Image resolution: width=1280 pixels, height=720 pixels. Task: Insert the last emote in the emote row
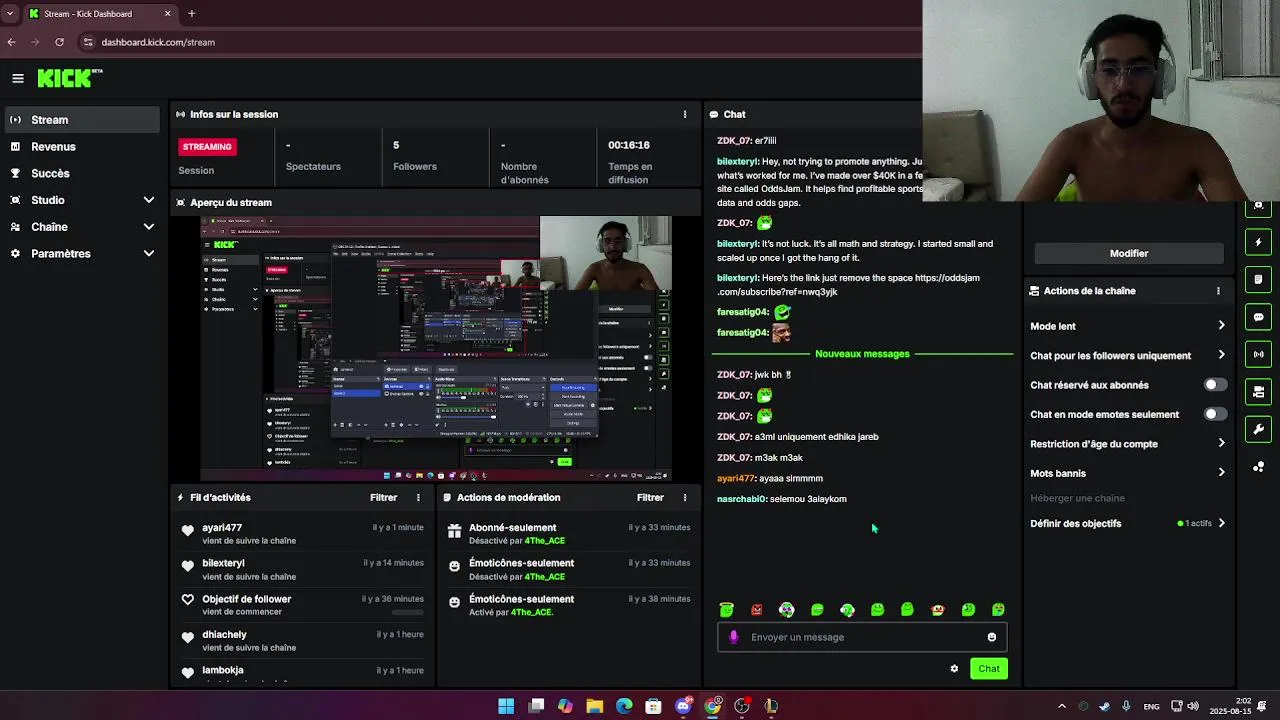tap(998, 610)
